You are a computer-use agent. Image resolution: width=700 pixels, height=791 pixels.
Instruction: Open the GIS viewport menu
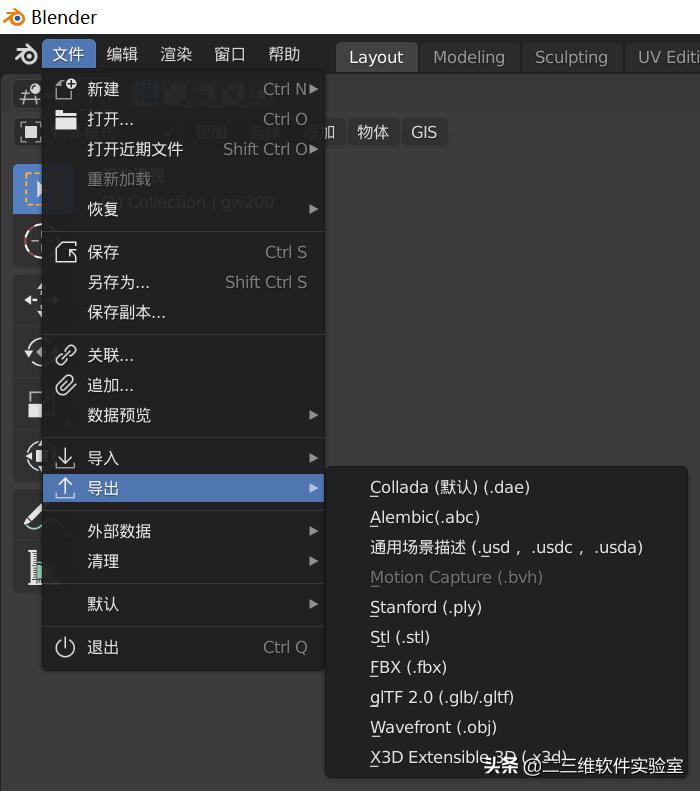point(424,132)
